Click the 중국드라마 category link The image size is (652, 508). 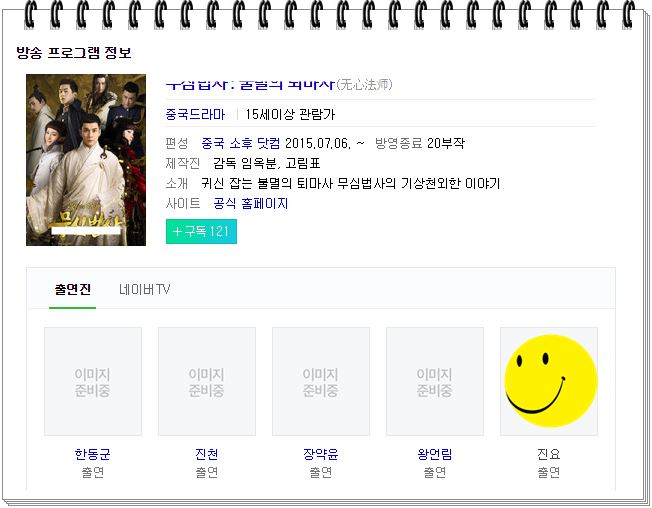click(x=195, y=114)
